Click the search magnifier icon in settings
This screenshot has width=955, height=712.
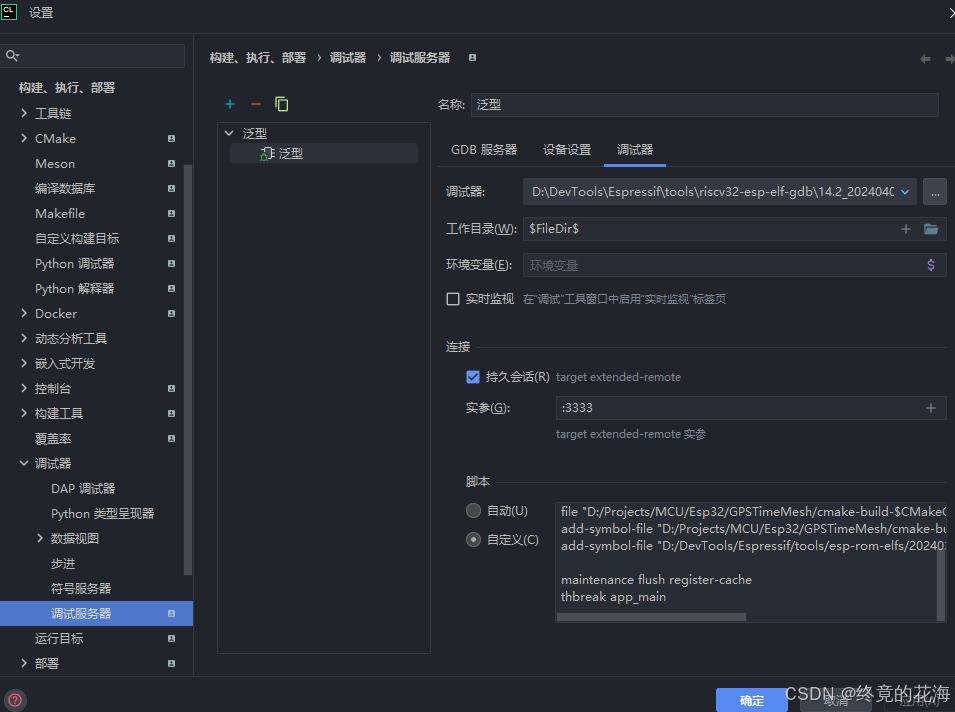coord(12,56)
